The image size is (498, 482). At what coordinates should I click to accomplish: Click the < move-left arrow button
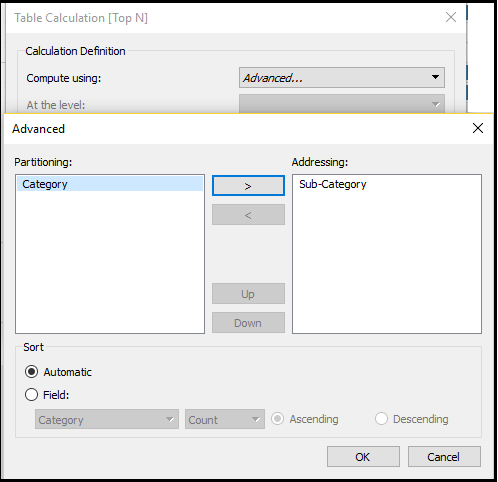coord(248,215)
